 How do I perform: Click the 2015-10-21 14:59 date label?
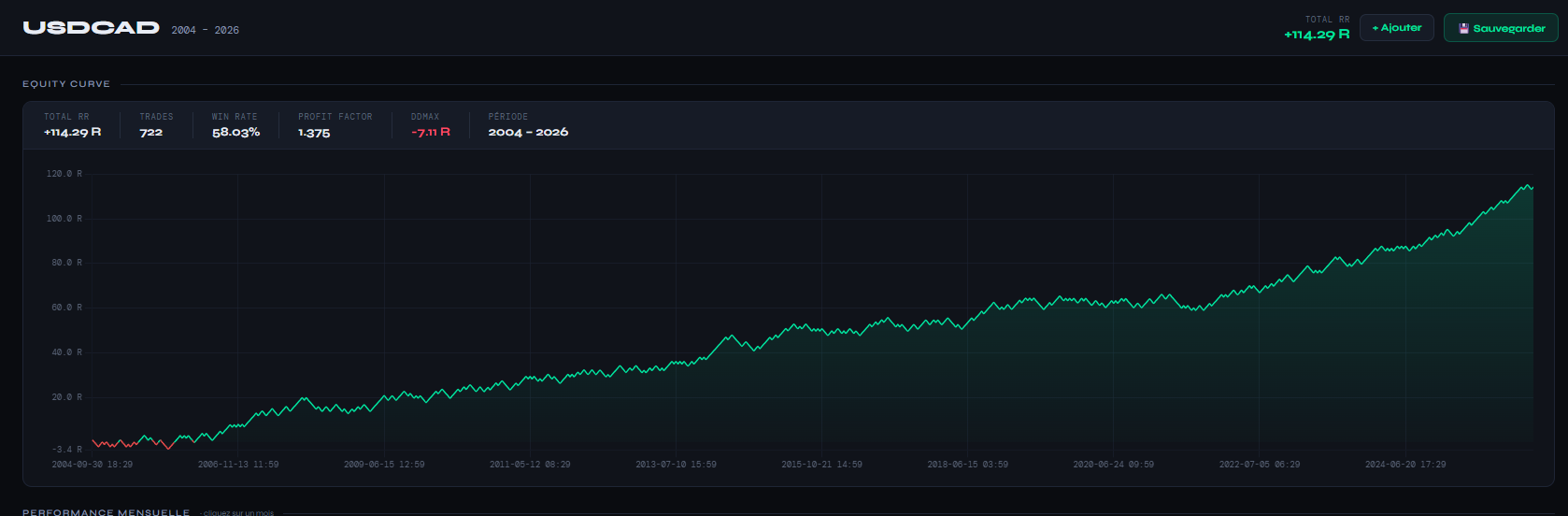821,465
